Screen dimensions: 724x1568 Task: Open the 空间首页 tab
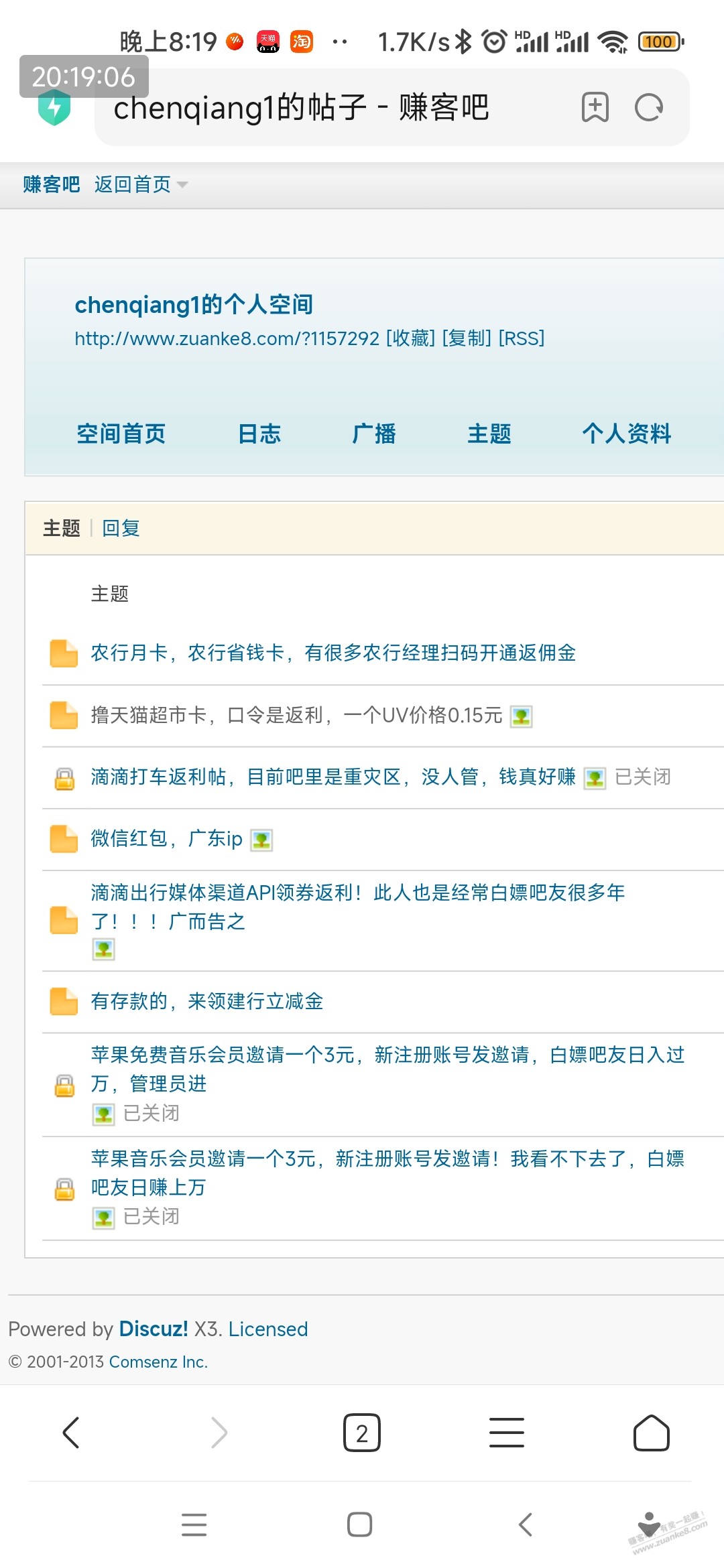[121, 434]
